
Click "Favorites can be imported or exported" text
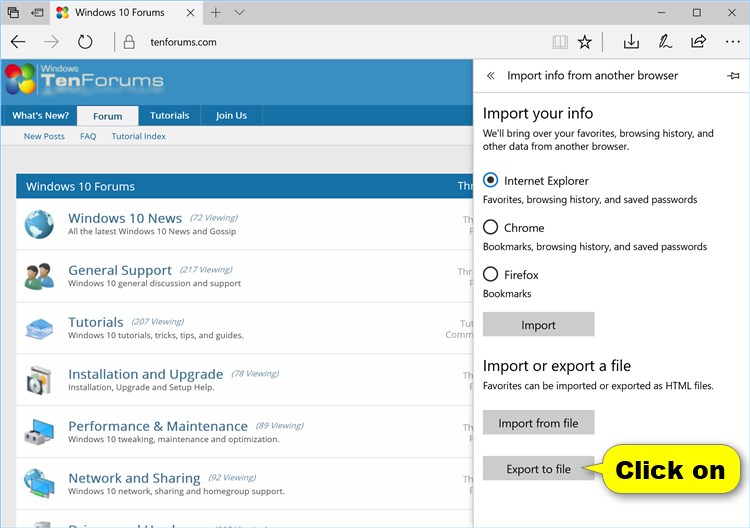(x=598, y=385)
